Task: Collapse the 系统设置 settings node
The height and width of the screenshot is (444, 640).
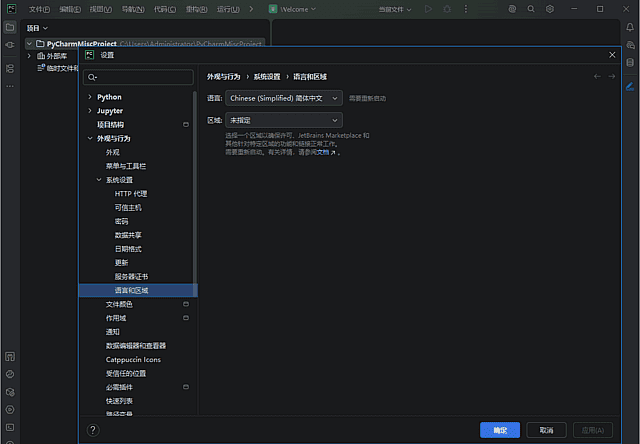Action: coord(99,180)
